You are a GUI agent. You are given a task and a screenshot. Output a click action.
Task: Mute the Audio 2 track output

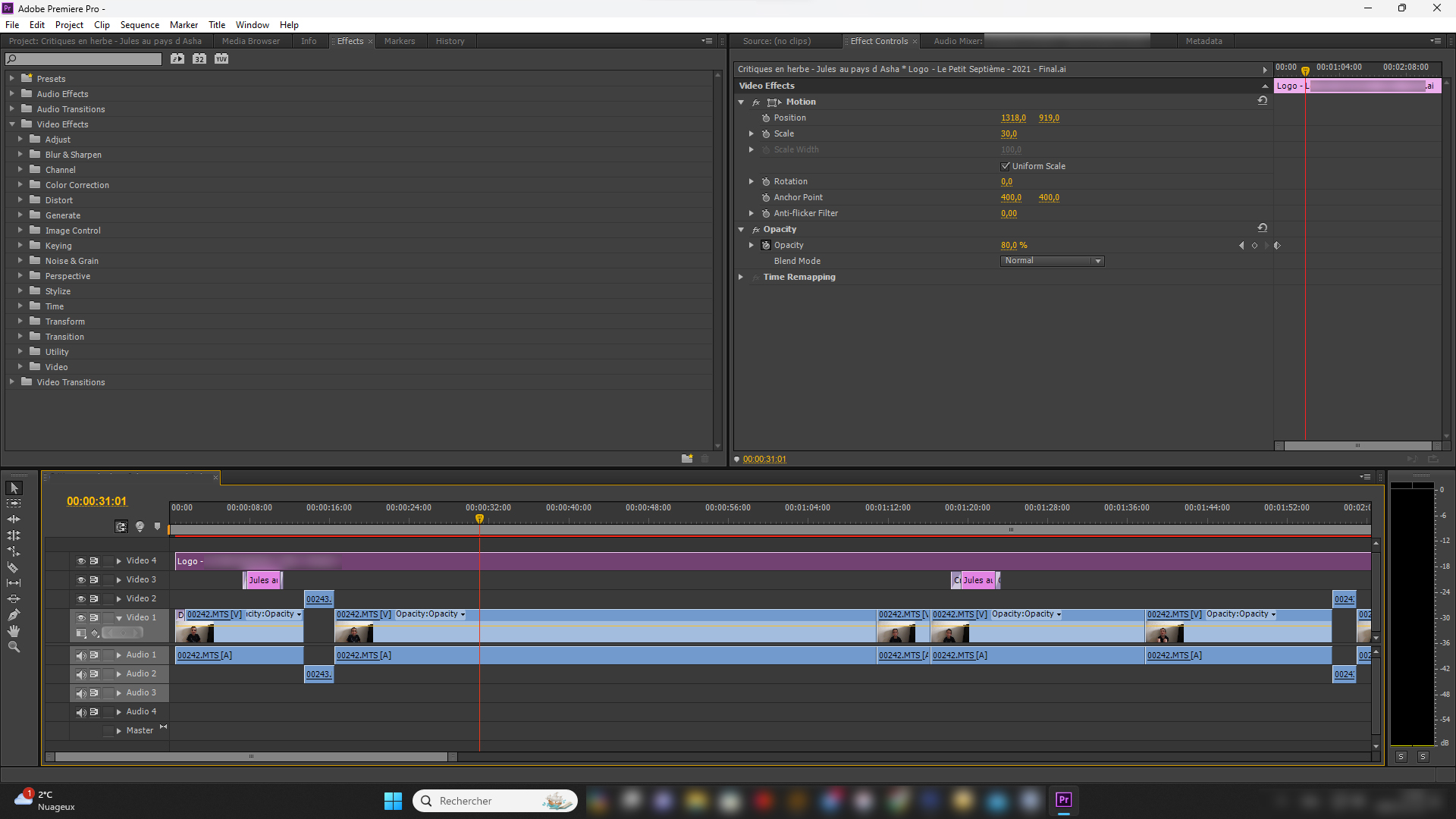pyautogui.click(x=81, y=674)
